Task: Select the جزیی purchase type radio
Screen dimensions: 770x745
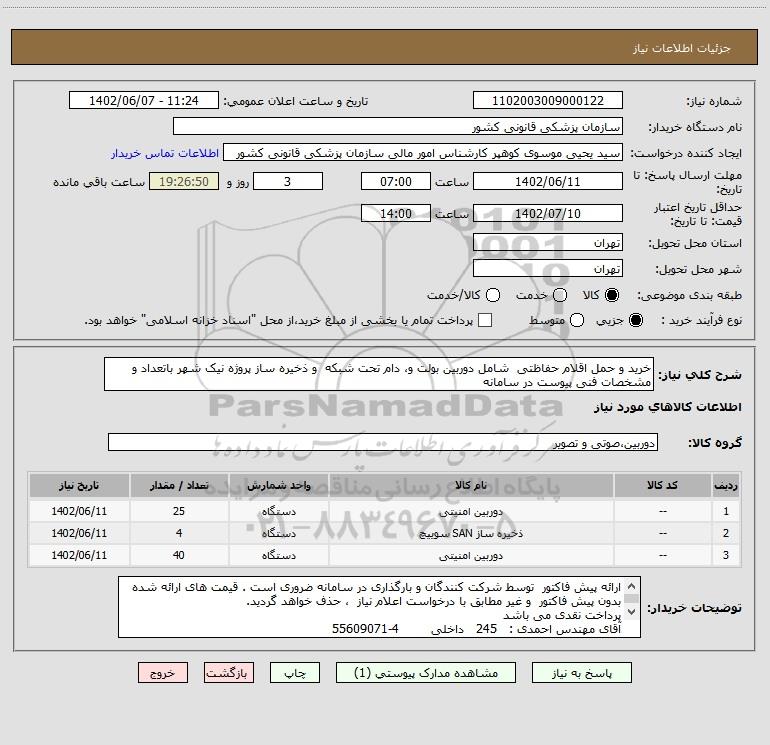Action: coord(636,320)
